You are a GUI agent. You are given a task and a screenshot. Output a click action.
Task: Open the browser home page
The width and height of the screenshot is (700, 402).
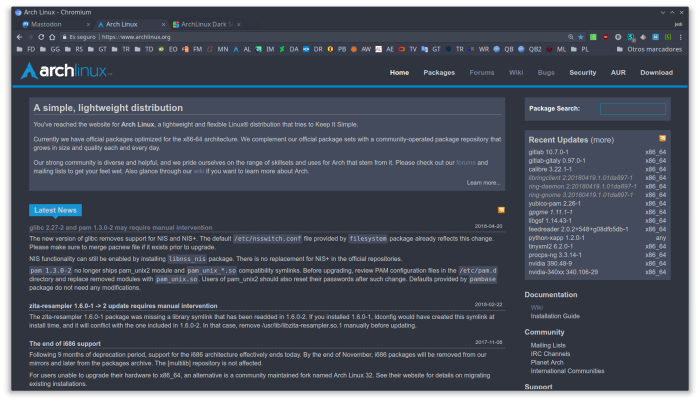click(x=52, y=37)
